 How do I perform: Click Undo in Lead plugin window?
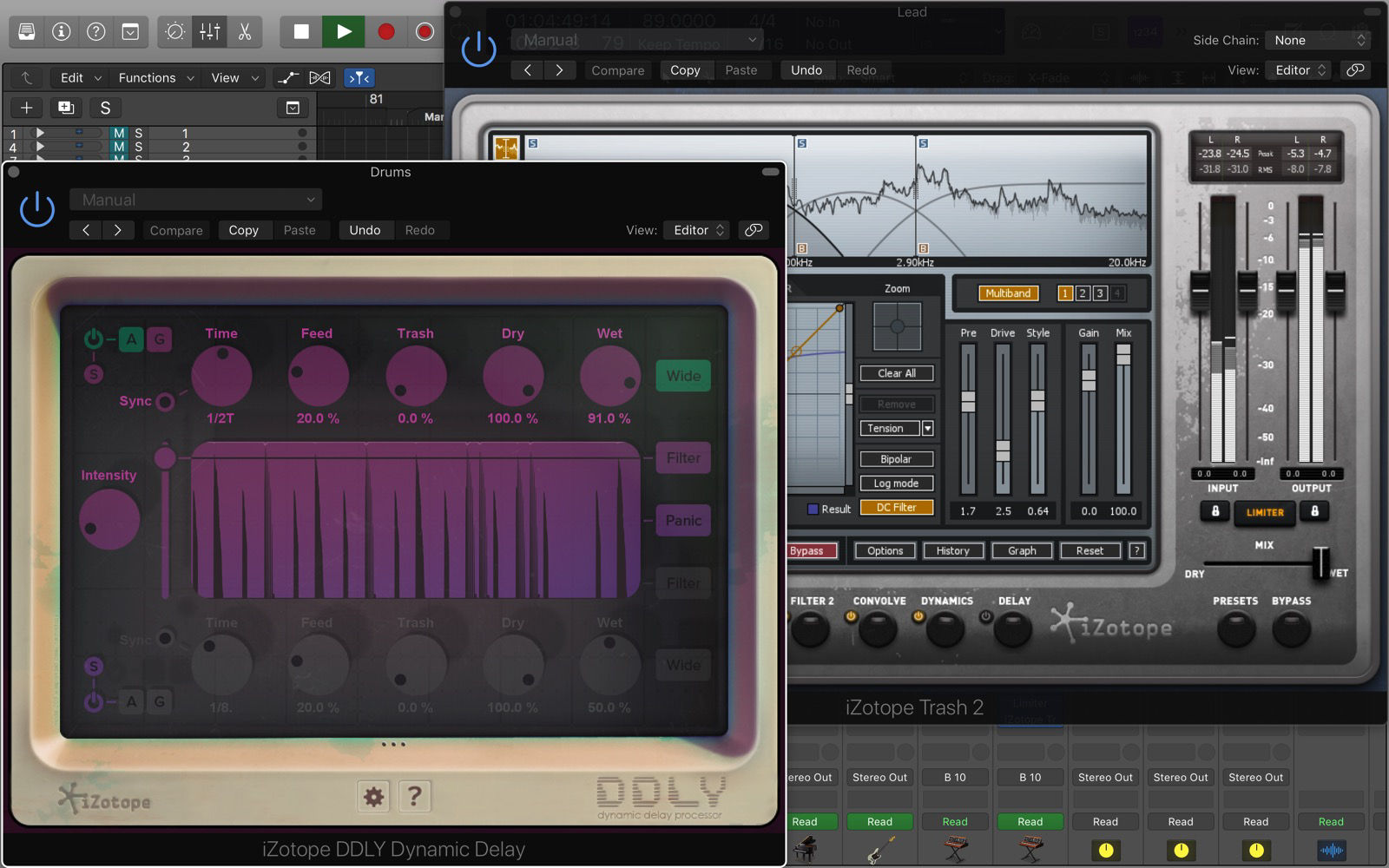click(x=806, y=70)
